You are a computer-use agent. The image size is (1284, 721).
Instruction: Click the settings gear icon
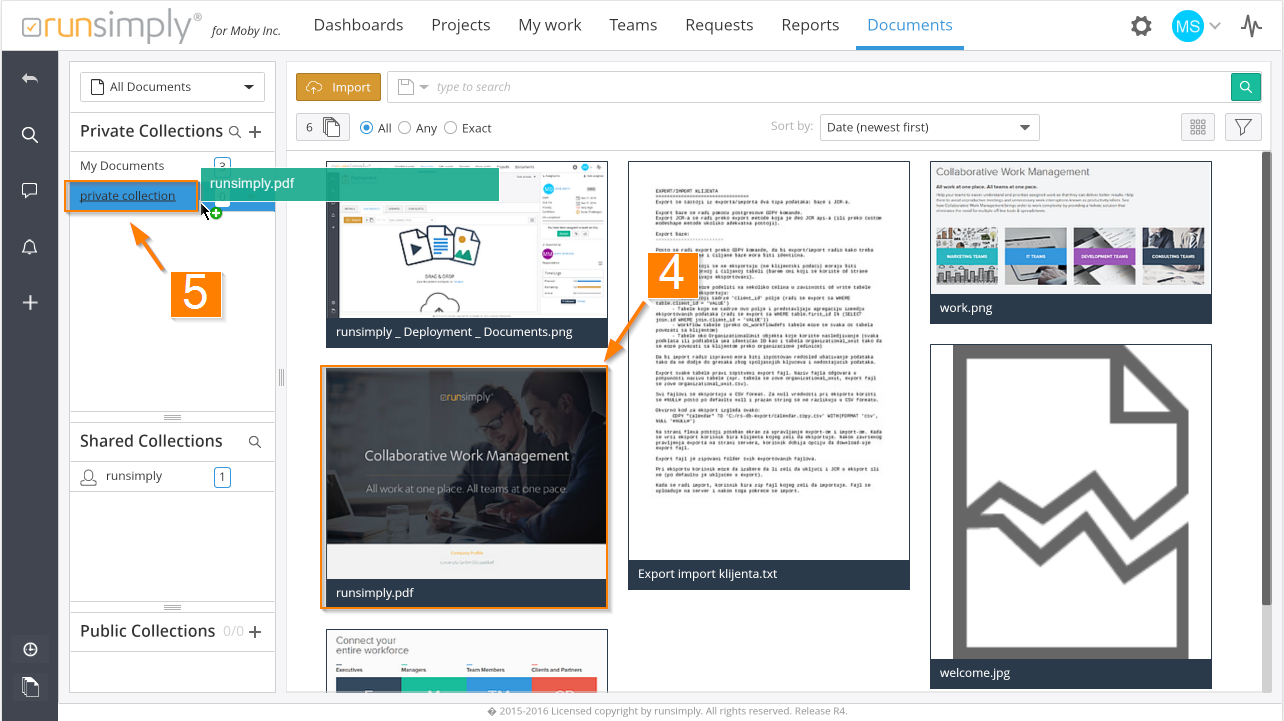tap(1141, 26)
